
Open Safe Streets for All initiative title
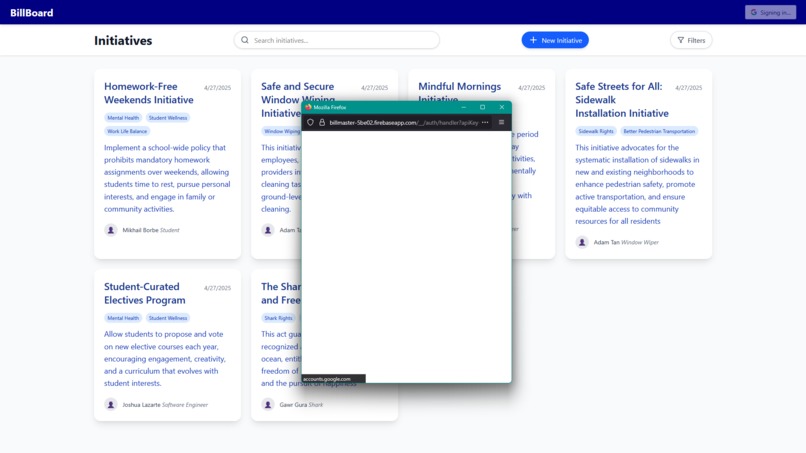point(621,100)
